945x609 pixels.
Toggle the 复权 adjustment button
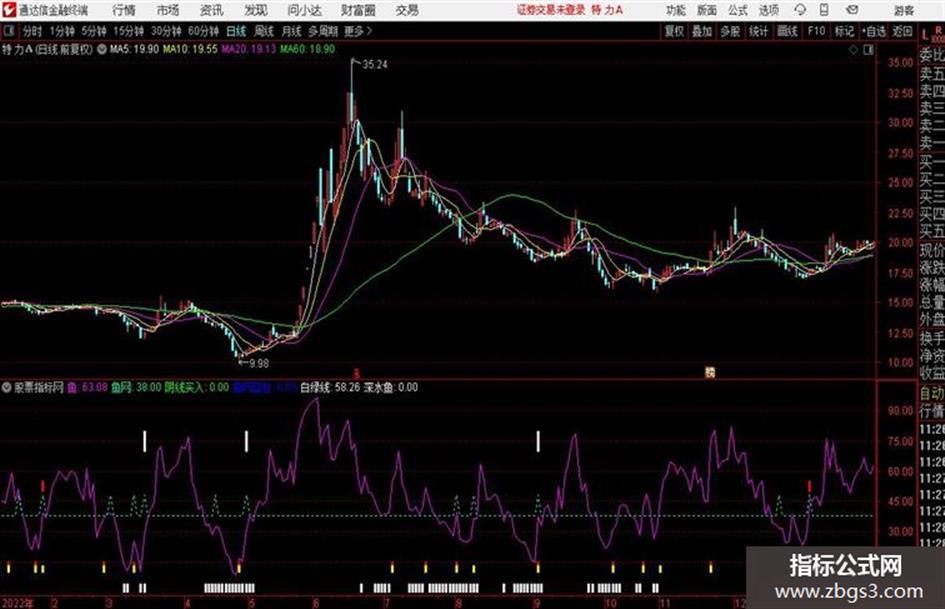674,31
